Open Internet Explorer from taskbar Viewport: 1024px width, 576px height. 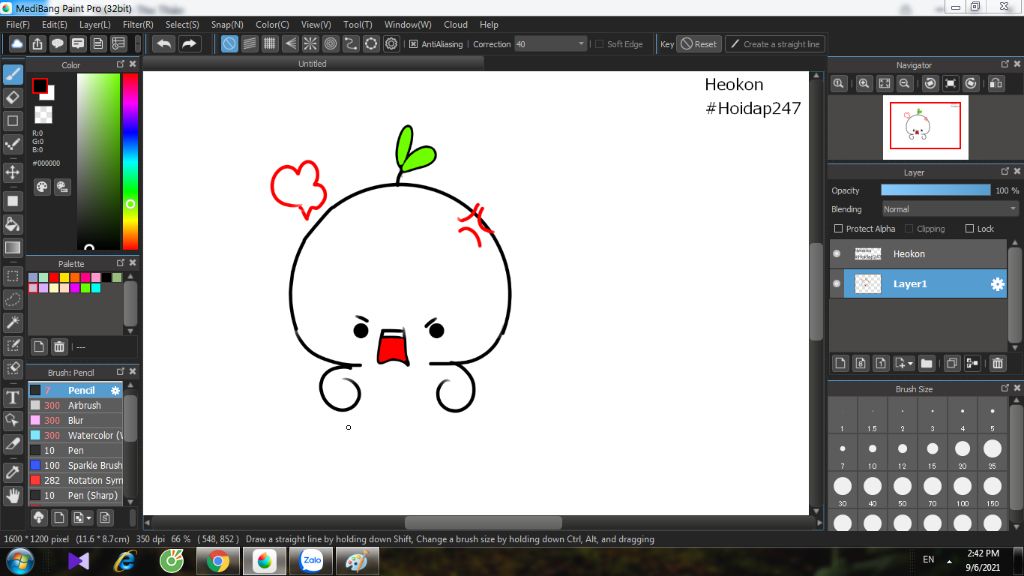[x=125, y=562]
